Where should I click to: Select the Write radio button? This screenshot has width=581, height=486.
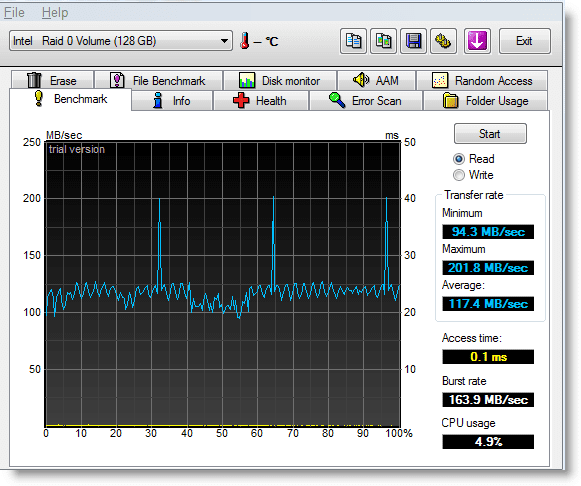[459, 175]
